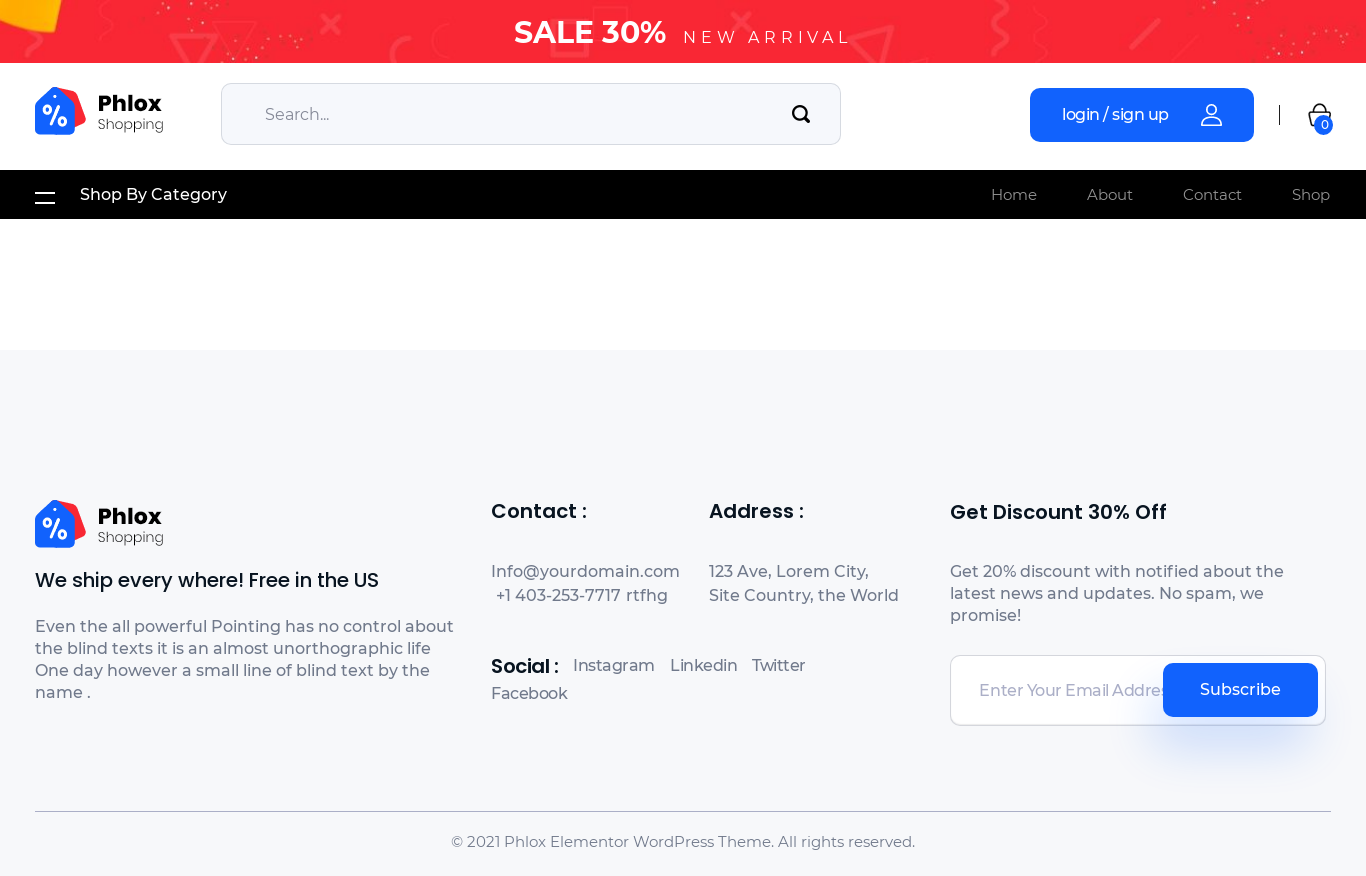Go to the Home menu item
Viewport: 1366px width, 876px height.
(x=1013, y=195)
